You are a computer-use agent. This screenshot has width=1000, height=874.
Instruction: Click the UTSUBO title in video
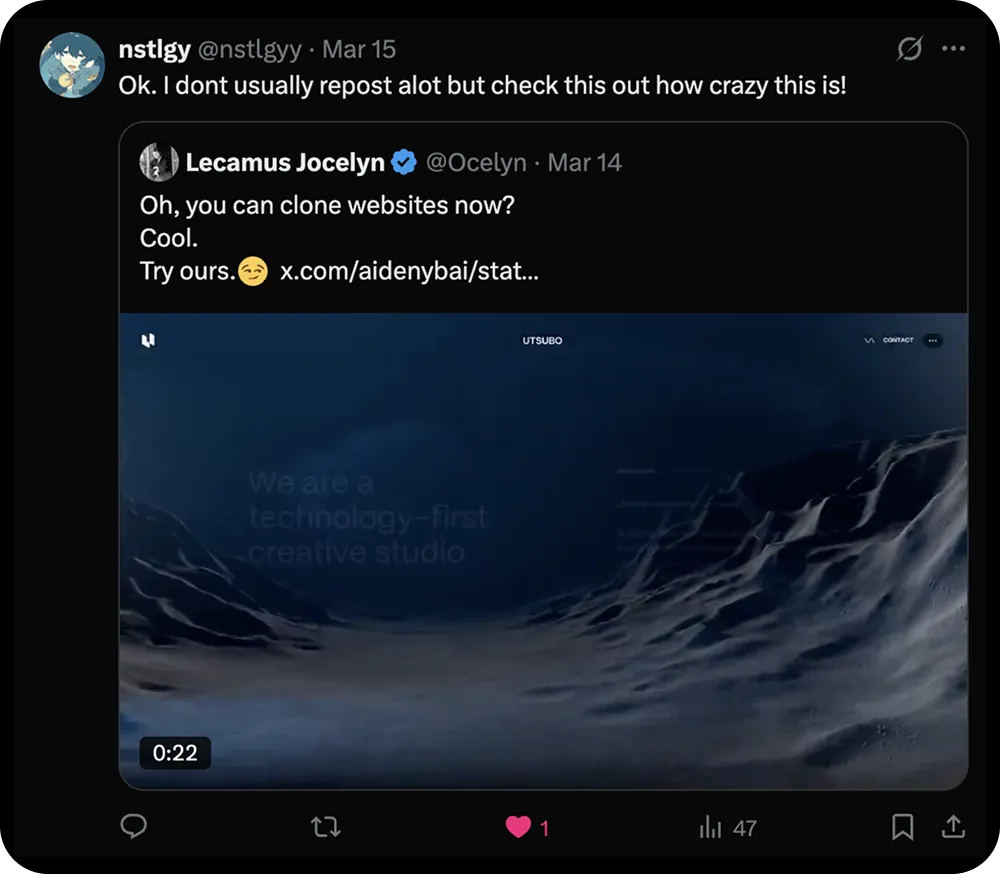(542, 341)
